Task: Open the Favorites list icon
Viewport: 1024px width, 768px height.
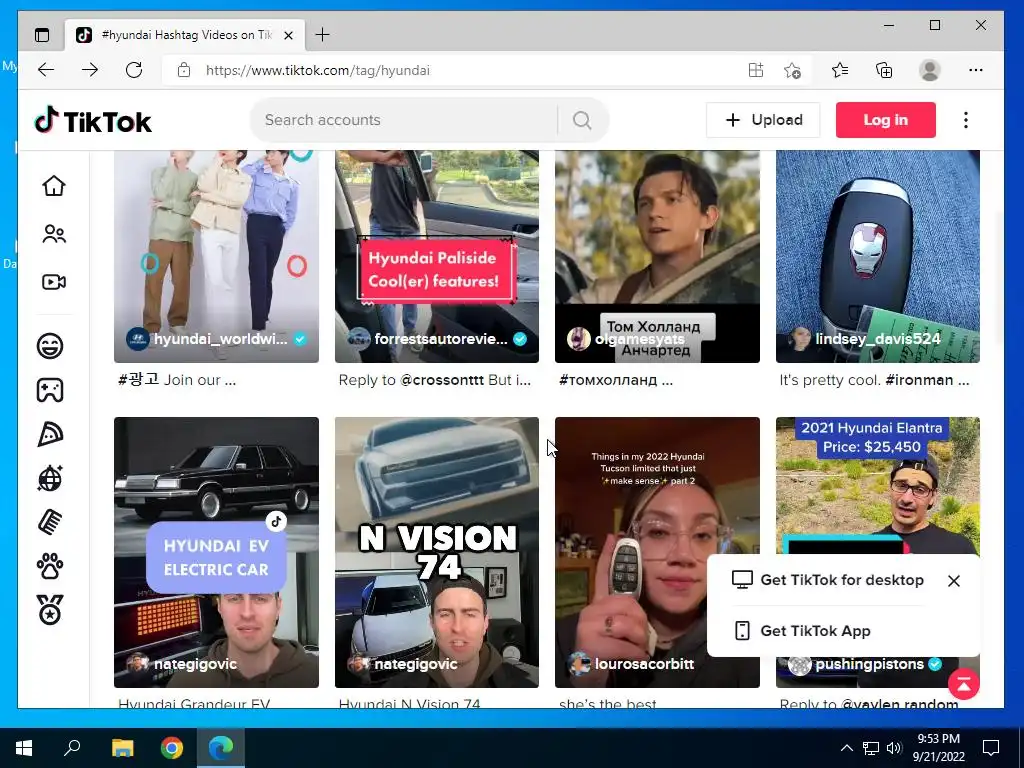Action: coord(840,70)
